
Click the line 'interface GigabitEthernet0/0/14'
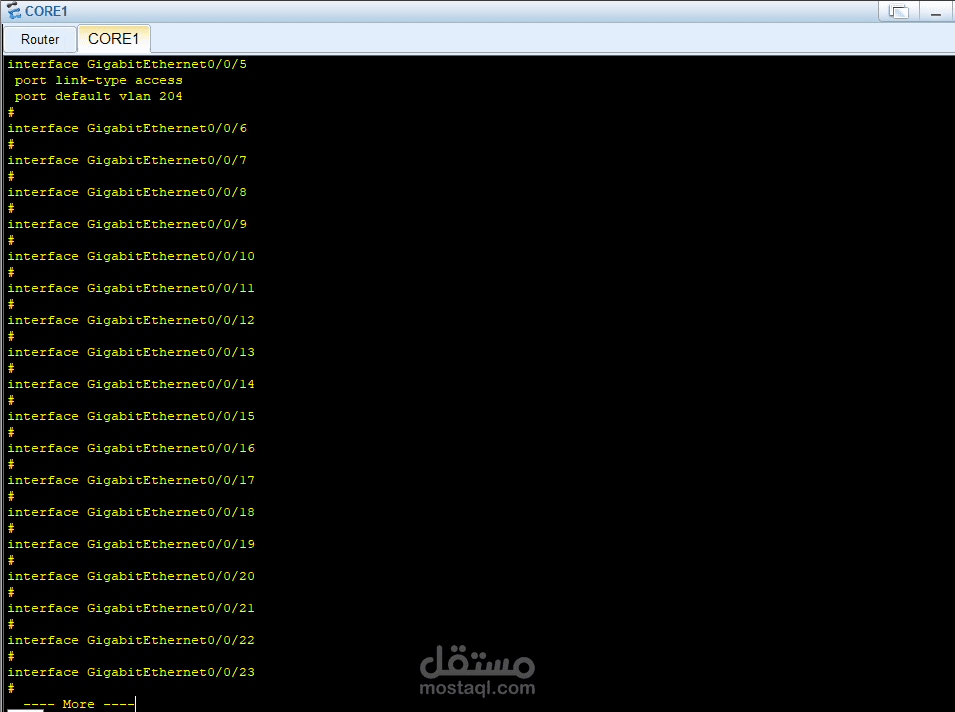(x=131, y=384)
